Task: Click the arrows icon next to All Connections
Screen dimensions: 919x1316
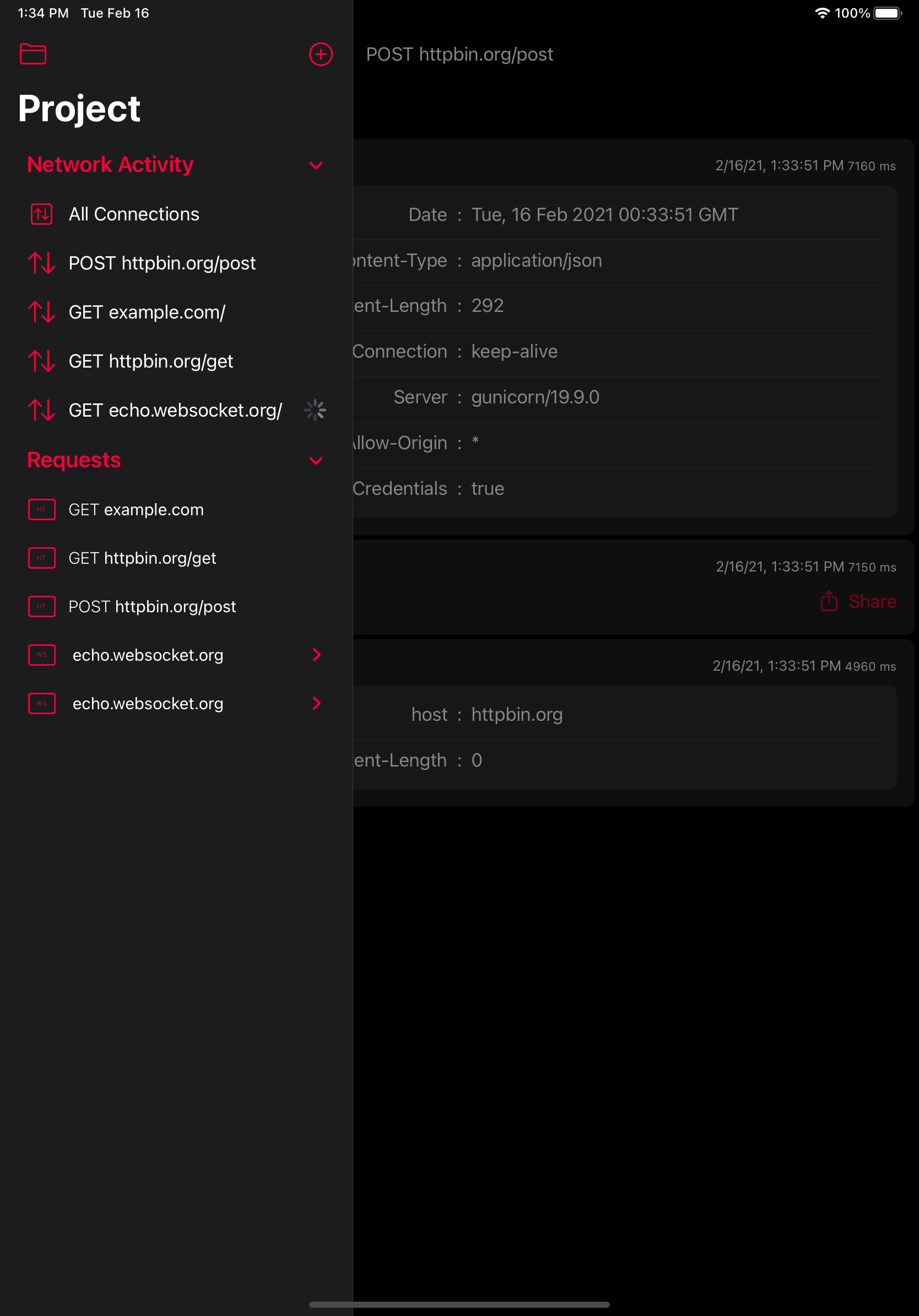Action: 41,214
